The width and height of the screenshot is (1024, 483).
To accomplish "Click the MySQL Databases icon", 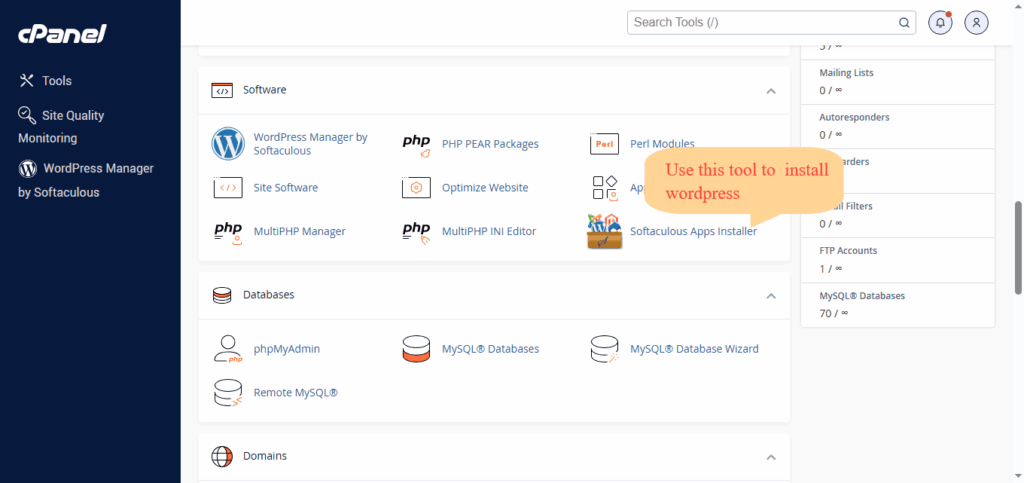I will coord(416,349).
